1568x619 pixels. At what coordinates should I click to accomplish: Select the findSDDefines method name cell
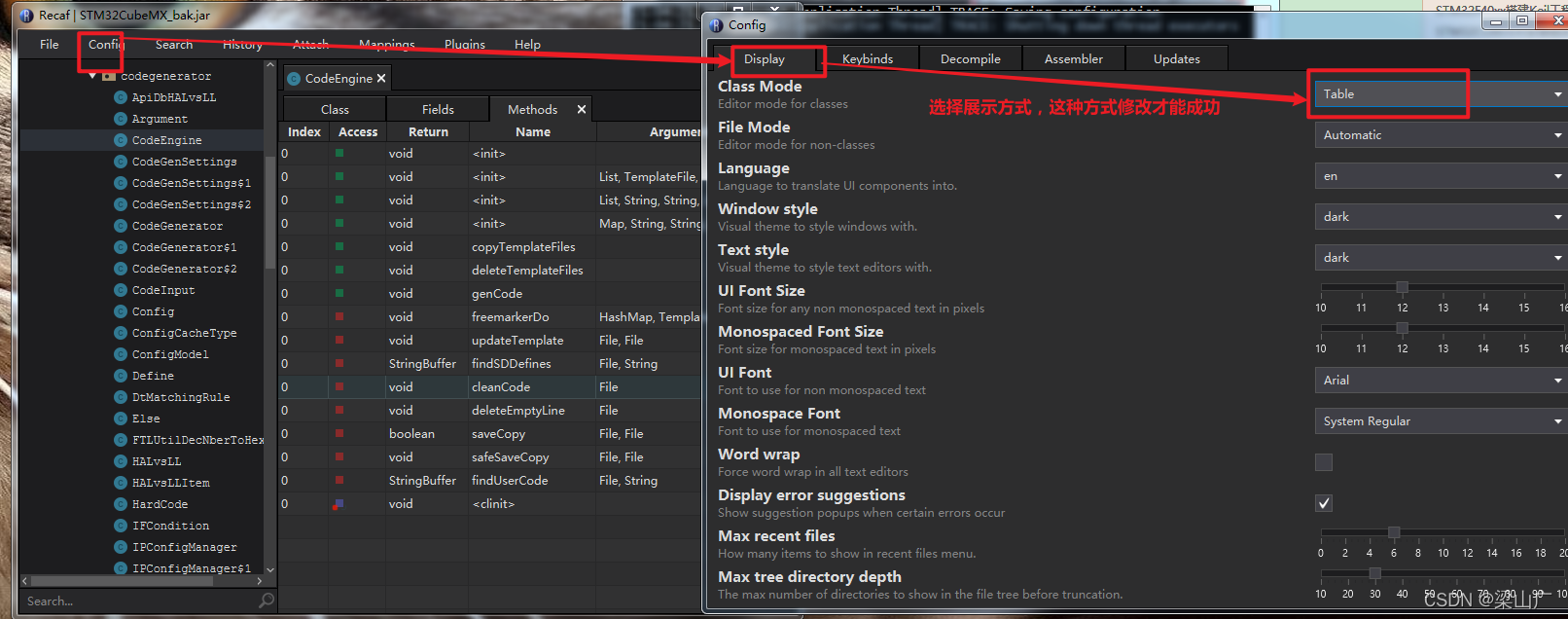point(532,364)
